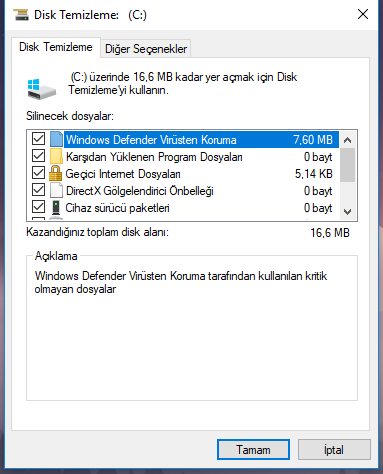Close the Disk Temizleme dialog window
Viewport: 383px width, 474px height.
pos(363,14)
